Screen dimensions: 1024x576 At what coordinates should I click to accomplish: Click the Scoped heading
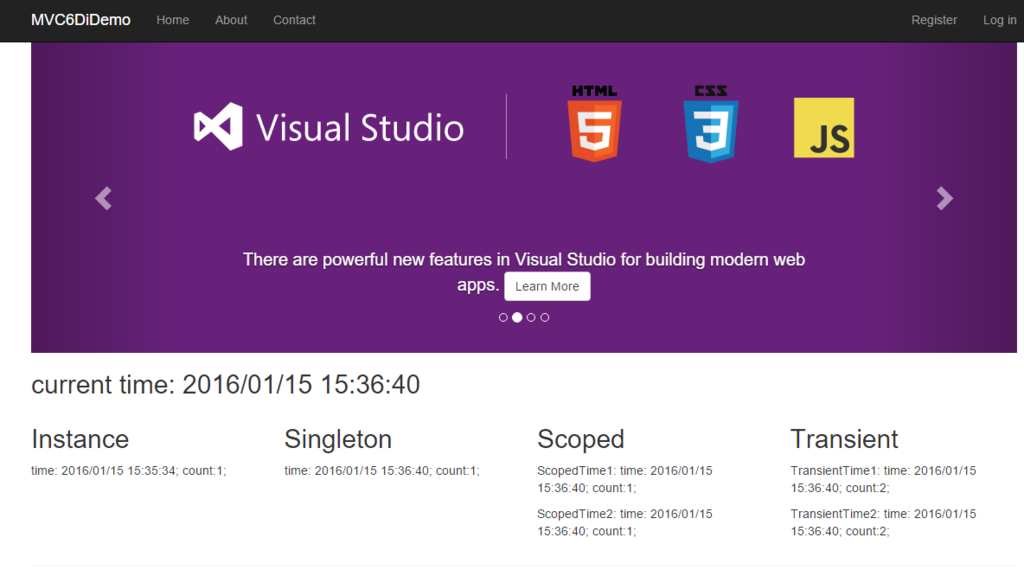coord(581,440)
